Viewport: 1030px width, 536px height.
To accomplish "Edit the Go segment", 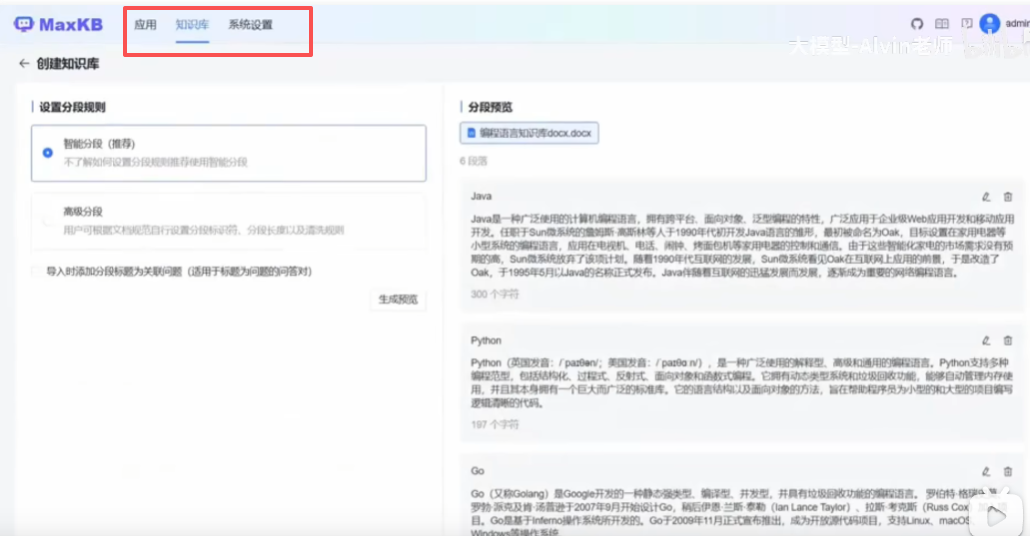I will 986,471.
